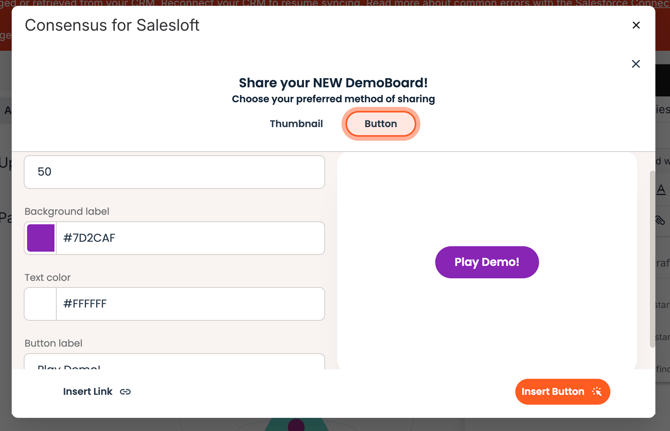
Task: Open the purple background color swatch
Action: [41, 238]
